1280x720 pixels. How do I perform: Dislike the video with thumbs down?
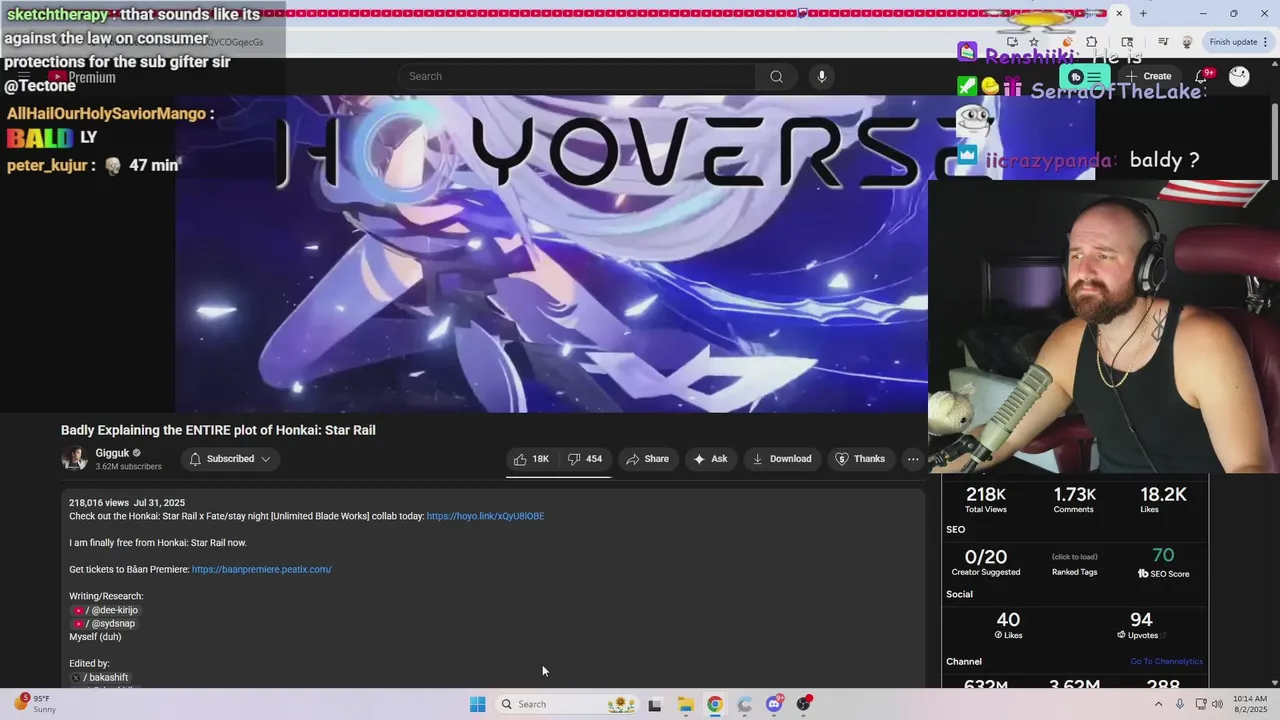coord(585,459)
